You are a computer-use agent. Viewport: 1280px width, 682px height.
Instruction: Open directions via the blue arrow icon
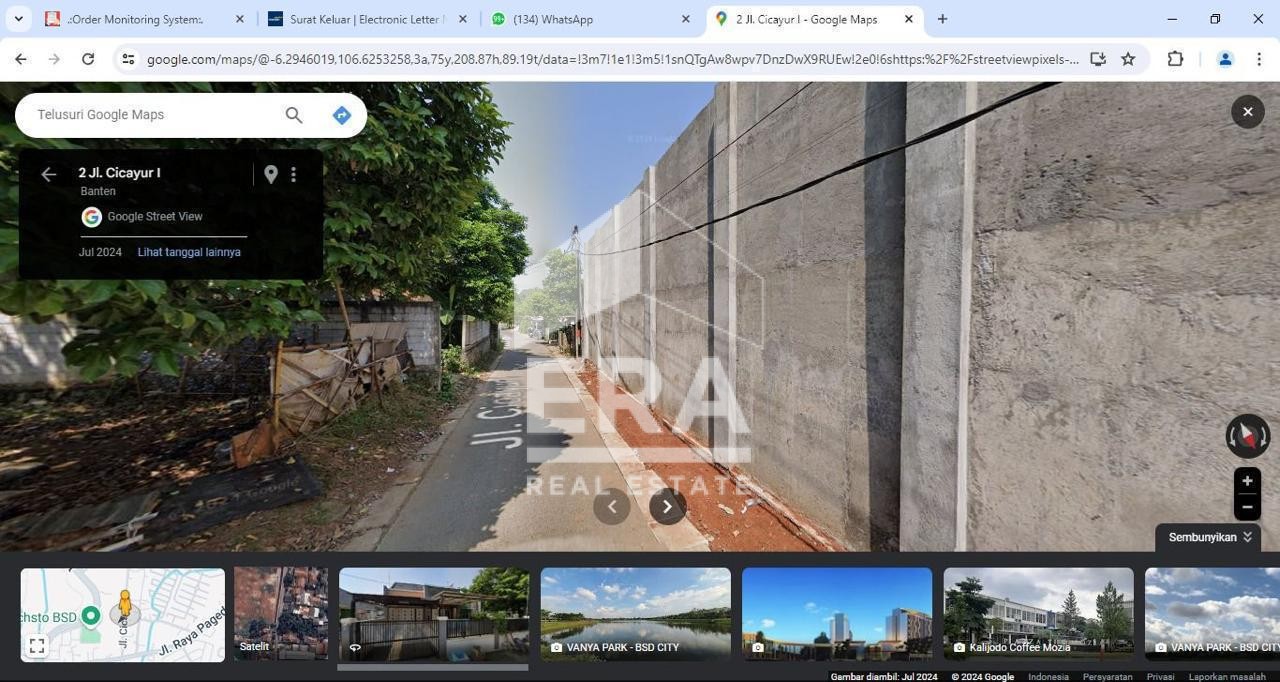342,115
